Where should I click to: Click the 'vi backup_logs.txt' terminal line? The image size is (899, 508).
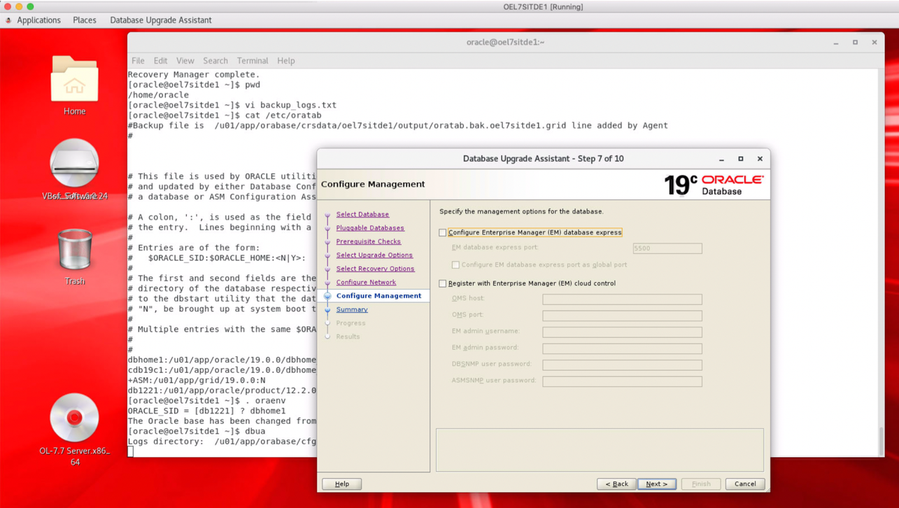tap(232, 105)
